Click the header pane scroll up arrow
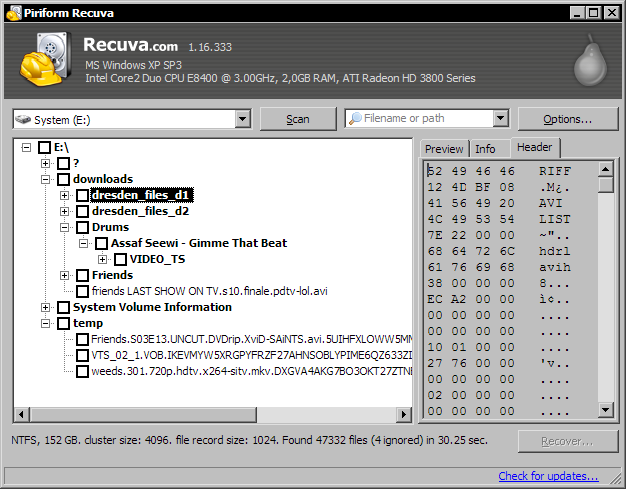 pos(606,169)
